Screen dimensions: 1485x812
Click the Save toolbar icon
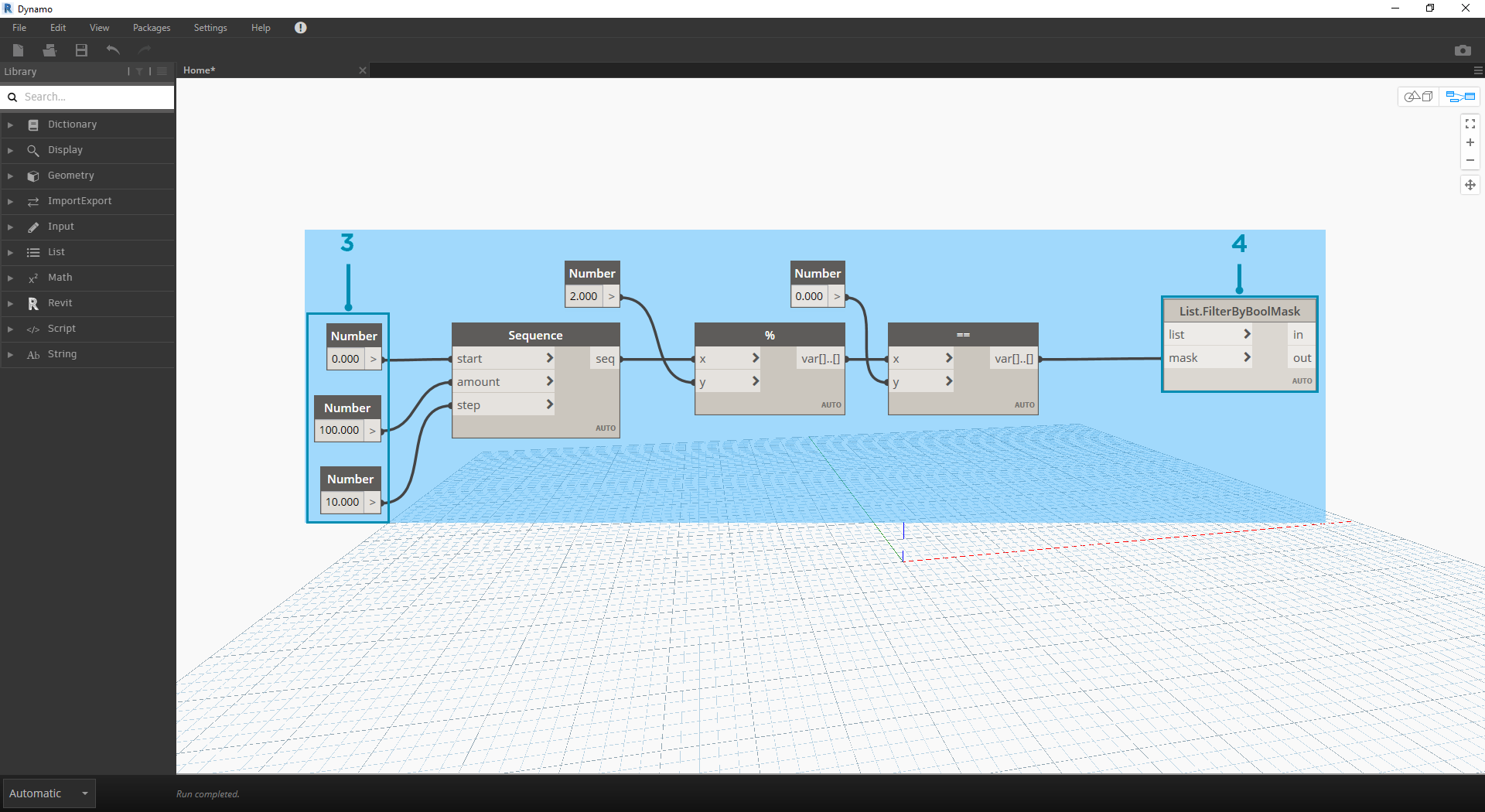(x=81, y=50)
